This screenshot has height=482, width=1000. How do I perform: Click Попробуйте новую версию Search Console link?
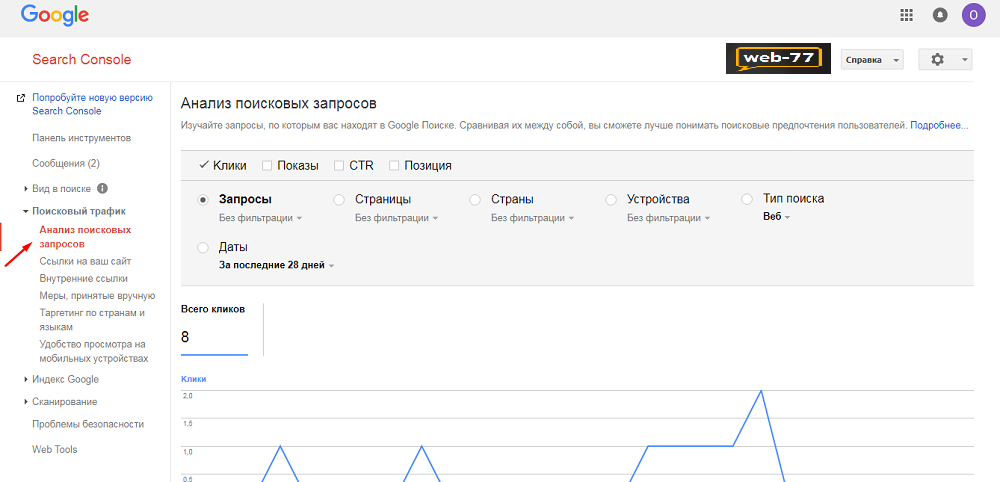(x=92, y=105)
